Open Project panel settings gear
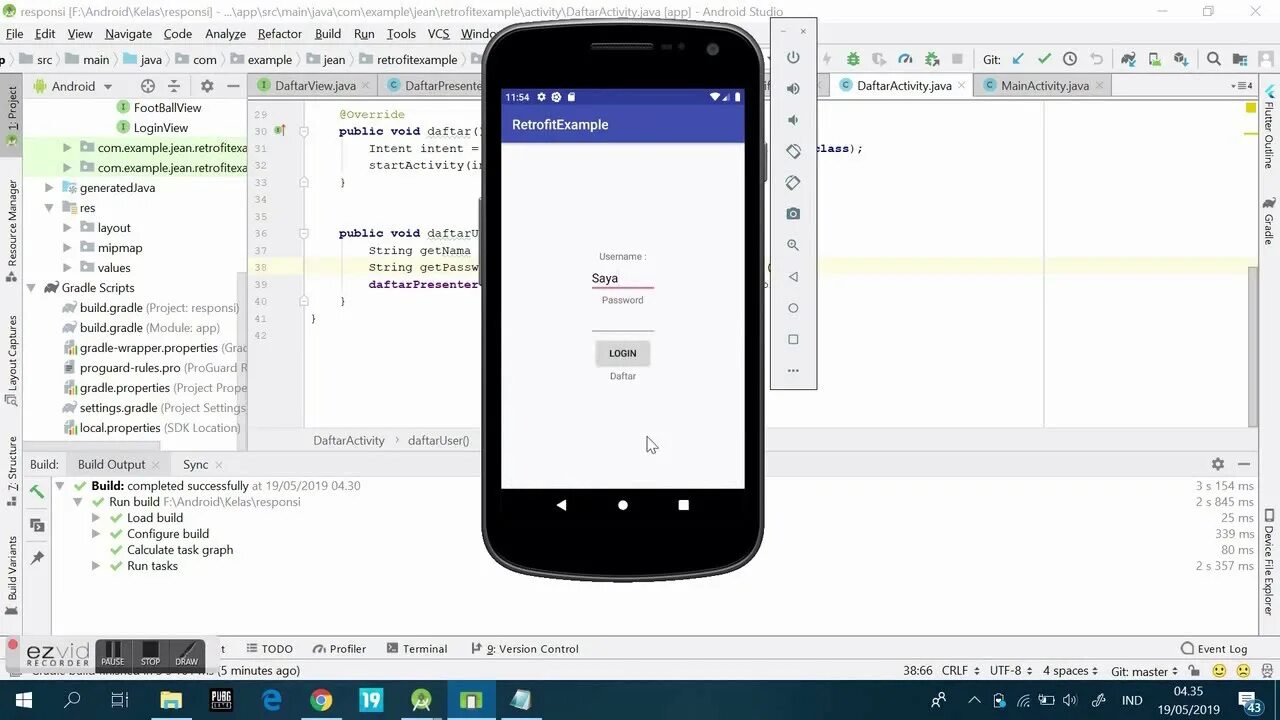The image size is (1280, 720). (207, 86)
